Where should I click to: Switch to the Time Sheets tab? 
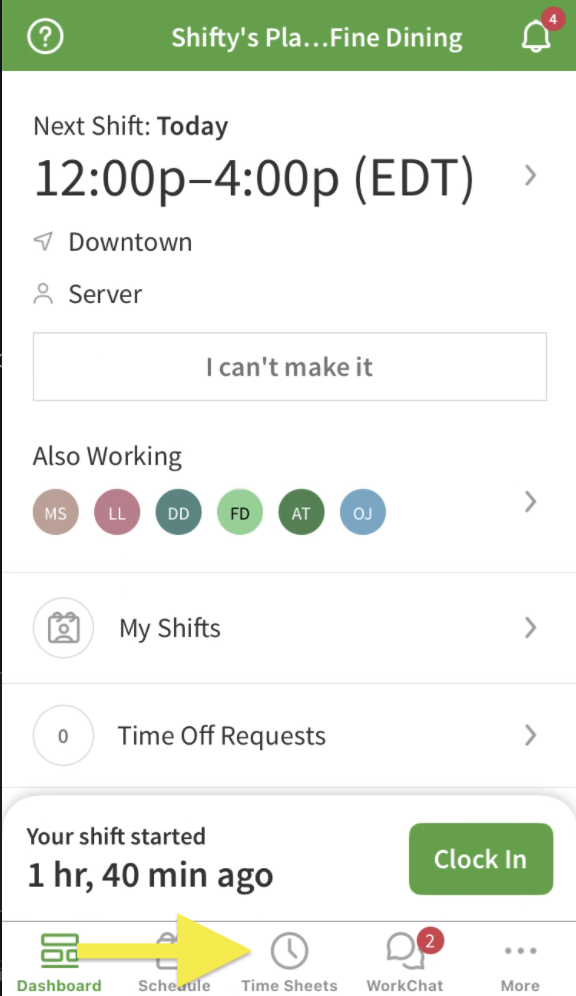tap(290, 962)
